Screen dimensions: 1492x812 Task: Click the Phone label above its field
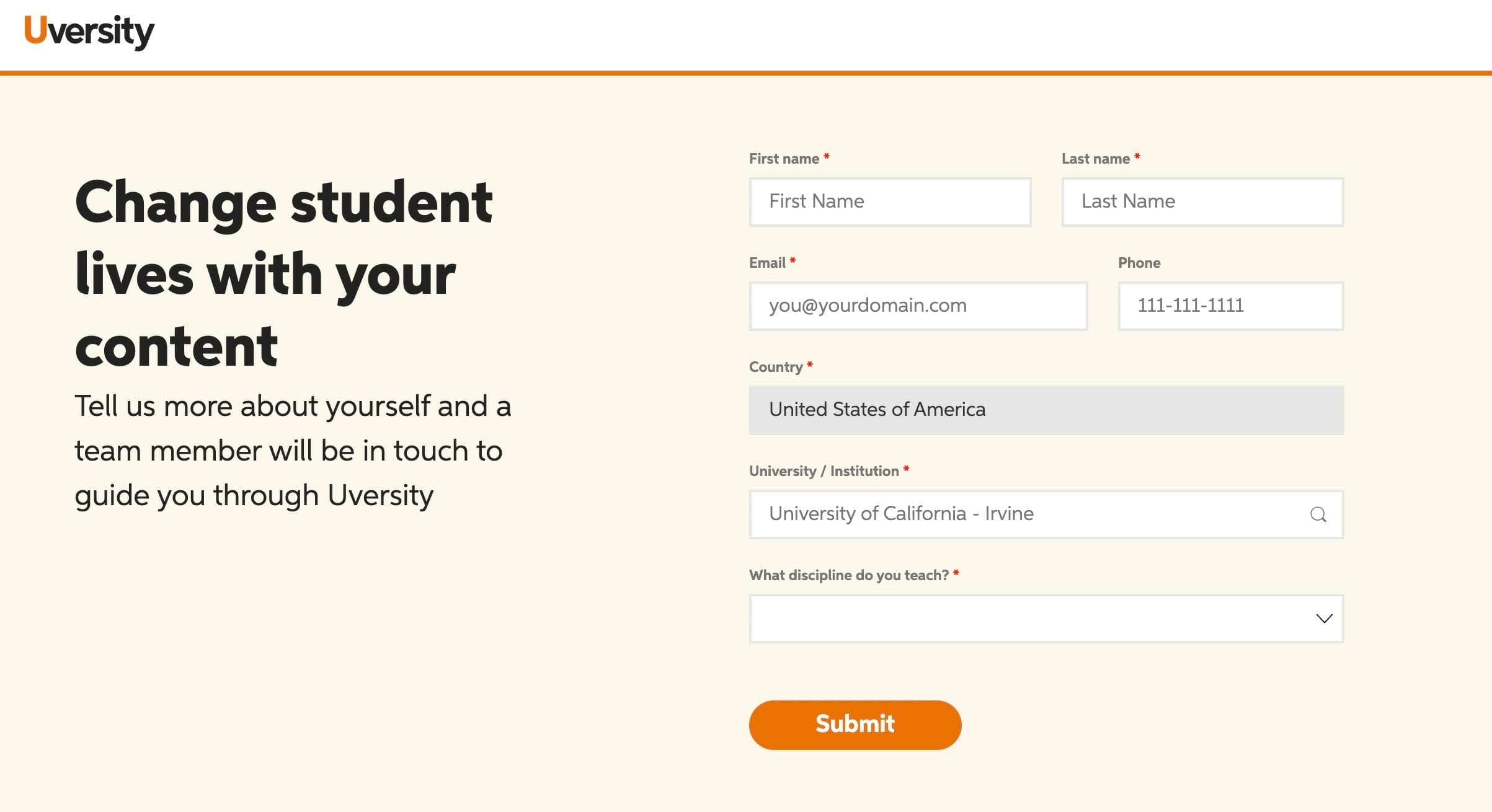point(1140,262)
